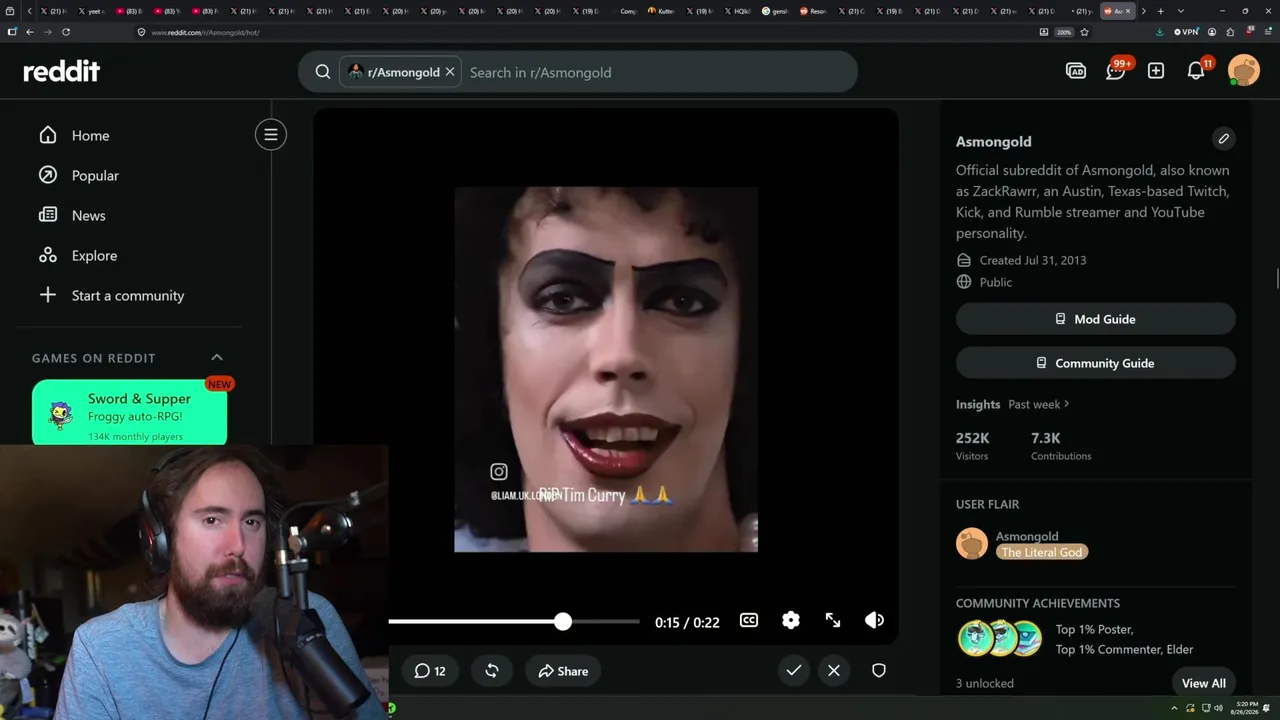1280x720 pixels.
Task: Click Asmongold user flair avatar
Action: pyautogui.click(x=972, y=544)
